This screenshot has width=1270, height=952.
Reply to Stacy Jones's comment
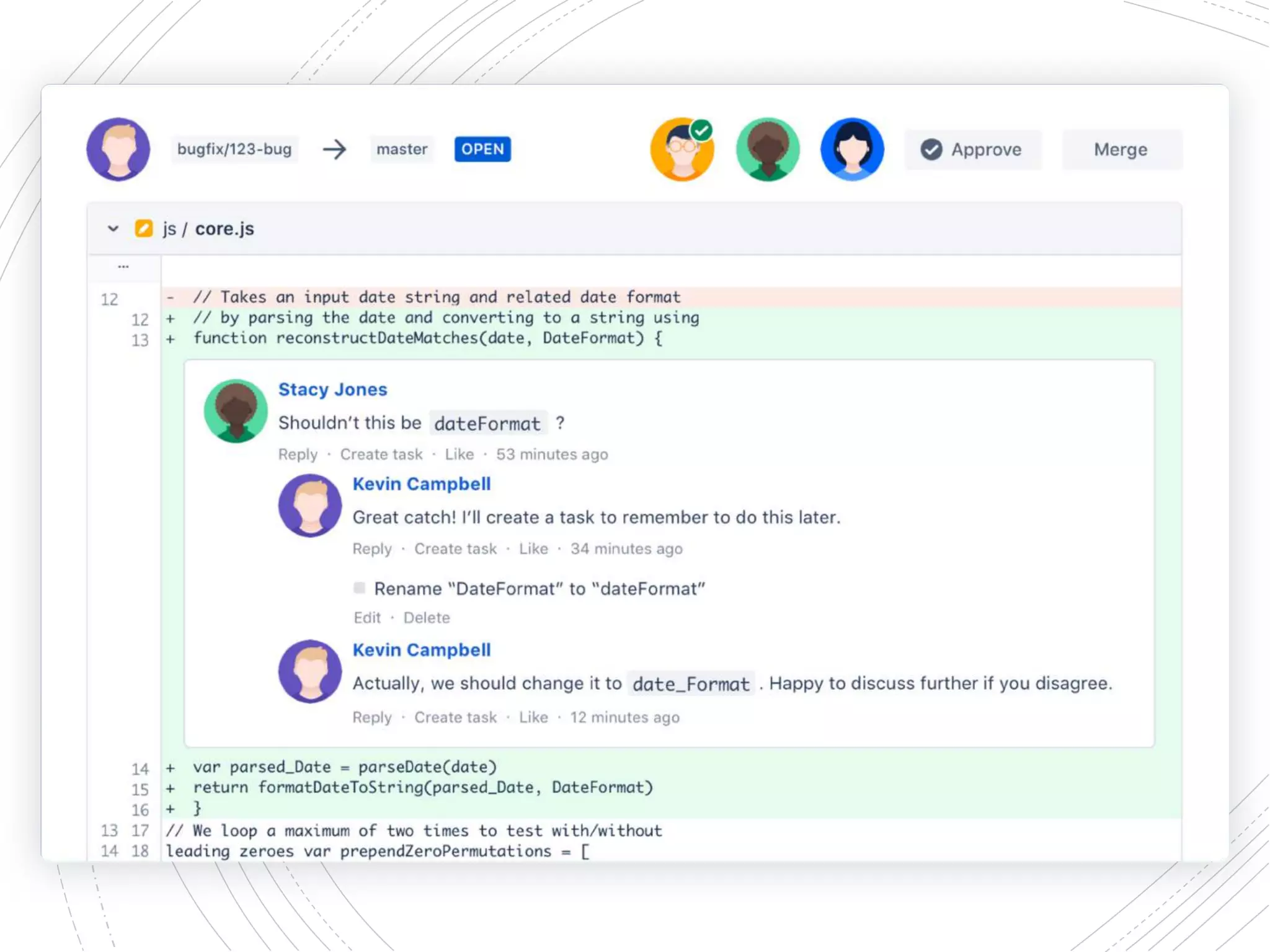(x=297, y=454)
